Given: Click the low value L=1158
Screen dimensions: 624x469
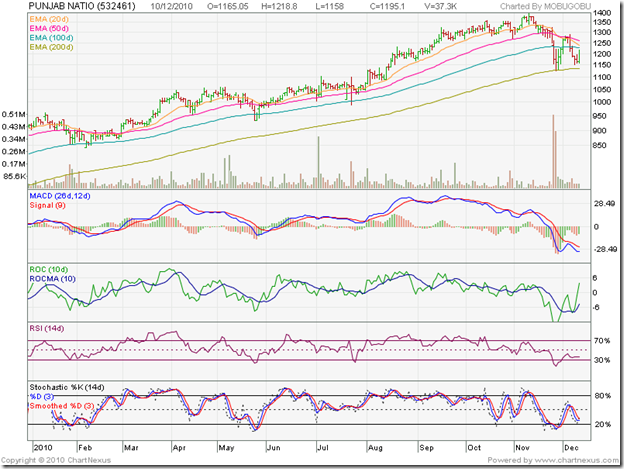Looking at the screenshot, I should [x=330, y=6].
